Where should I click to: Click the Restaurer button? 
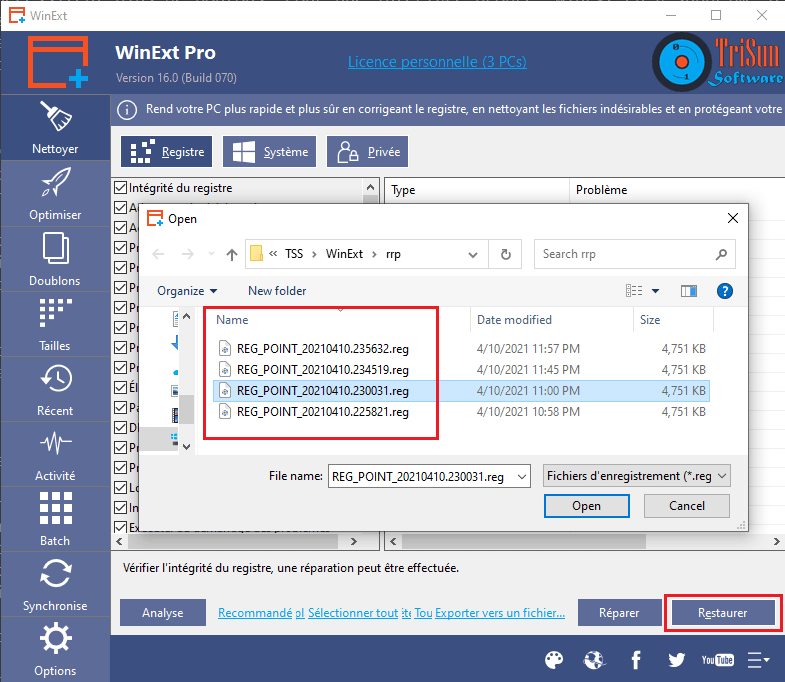click(x=722, y=613)
